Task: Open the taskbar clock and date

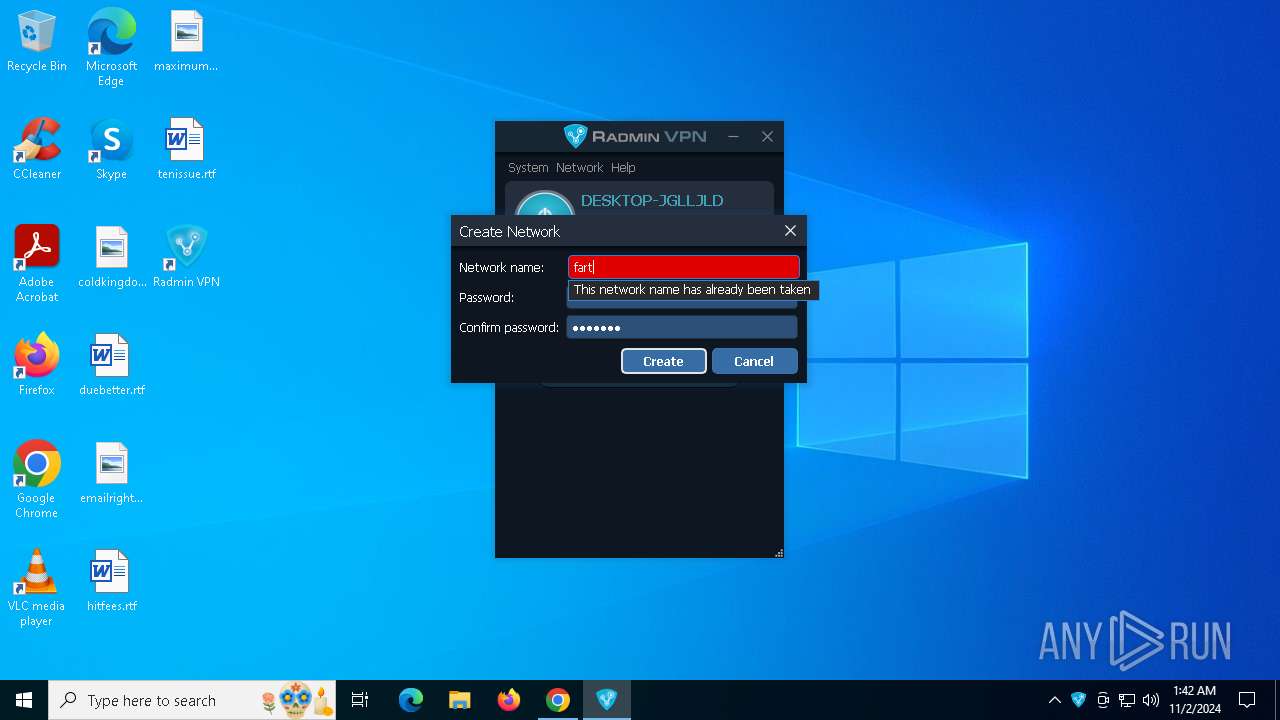Action: click(x=1195, y=700)
